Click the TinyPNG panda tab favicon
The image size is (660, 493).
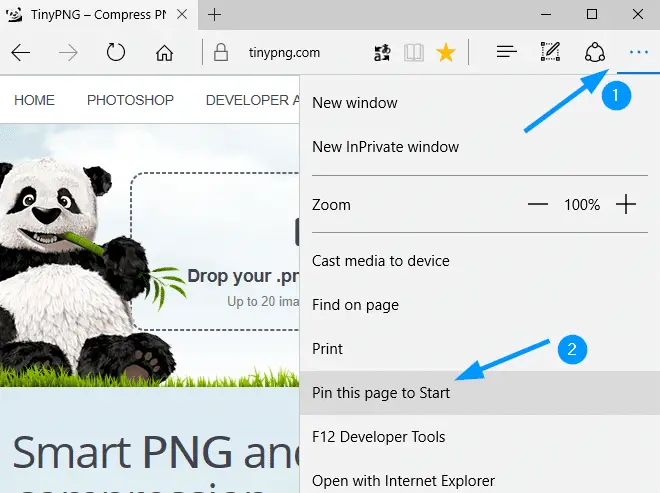tap(14, 15)
